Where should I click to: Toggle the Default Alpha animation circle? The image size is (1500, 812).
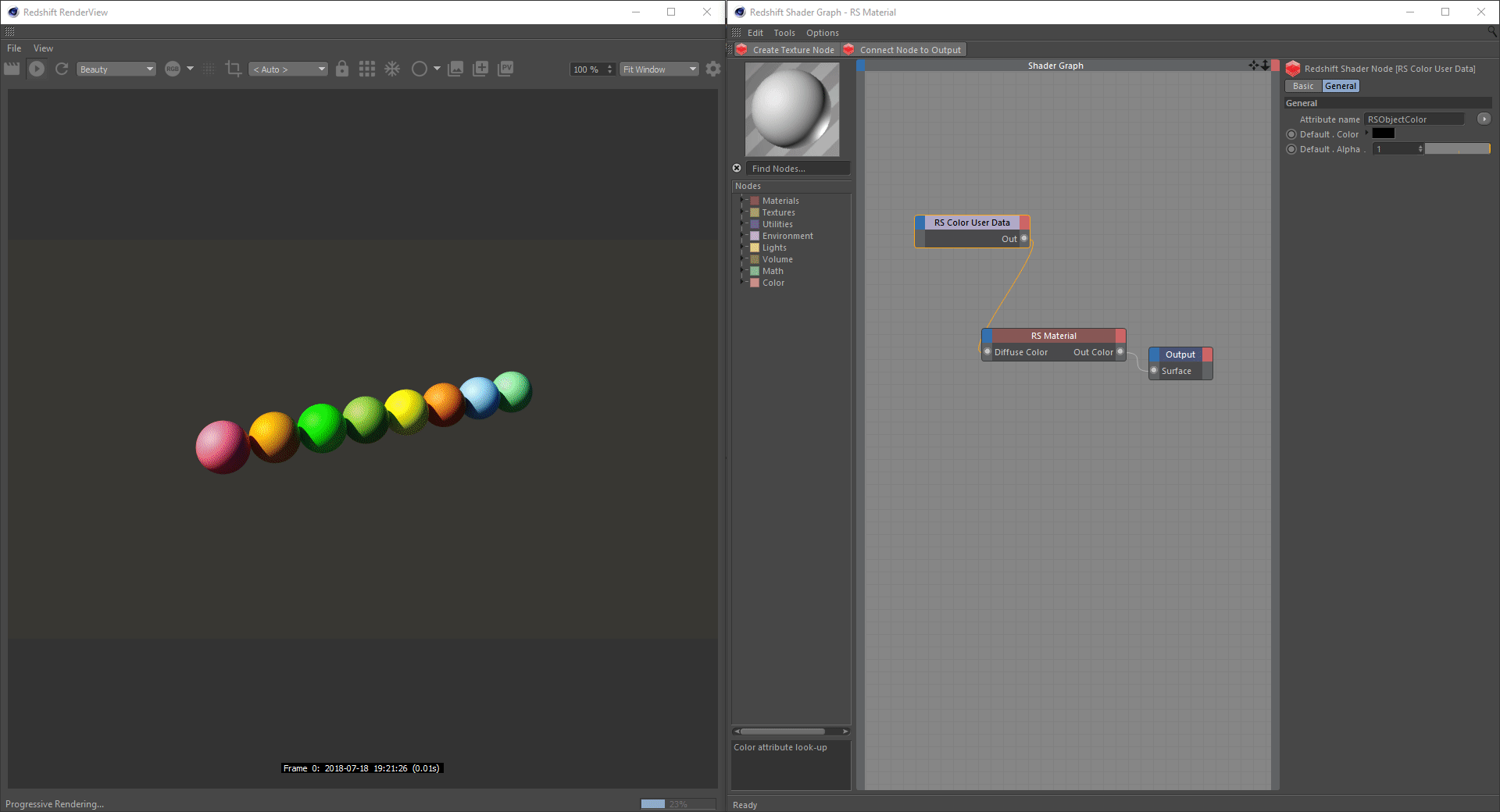(x=1291, y=149)
